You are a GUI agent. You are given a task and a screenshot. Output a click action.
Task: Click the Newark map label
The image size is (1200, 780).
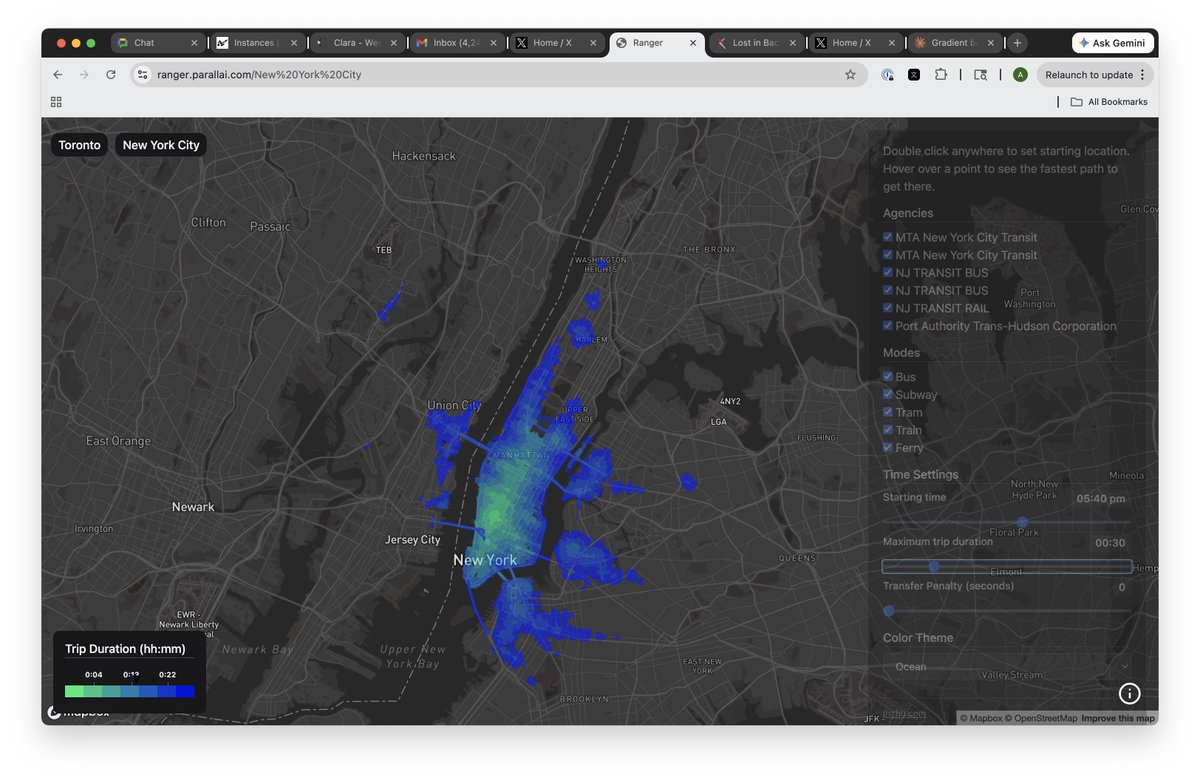click(193, 507)
